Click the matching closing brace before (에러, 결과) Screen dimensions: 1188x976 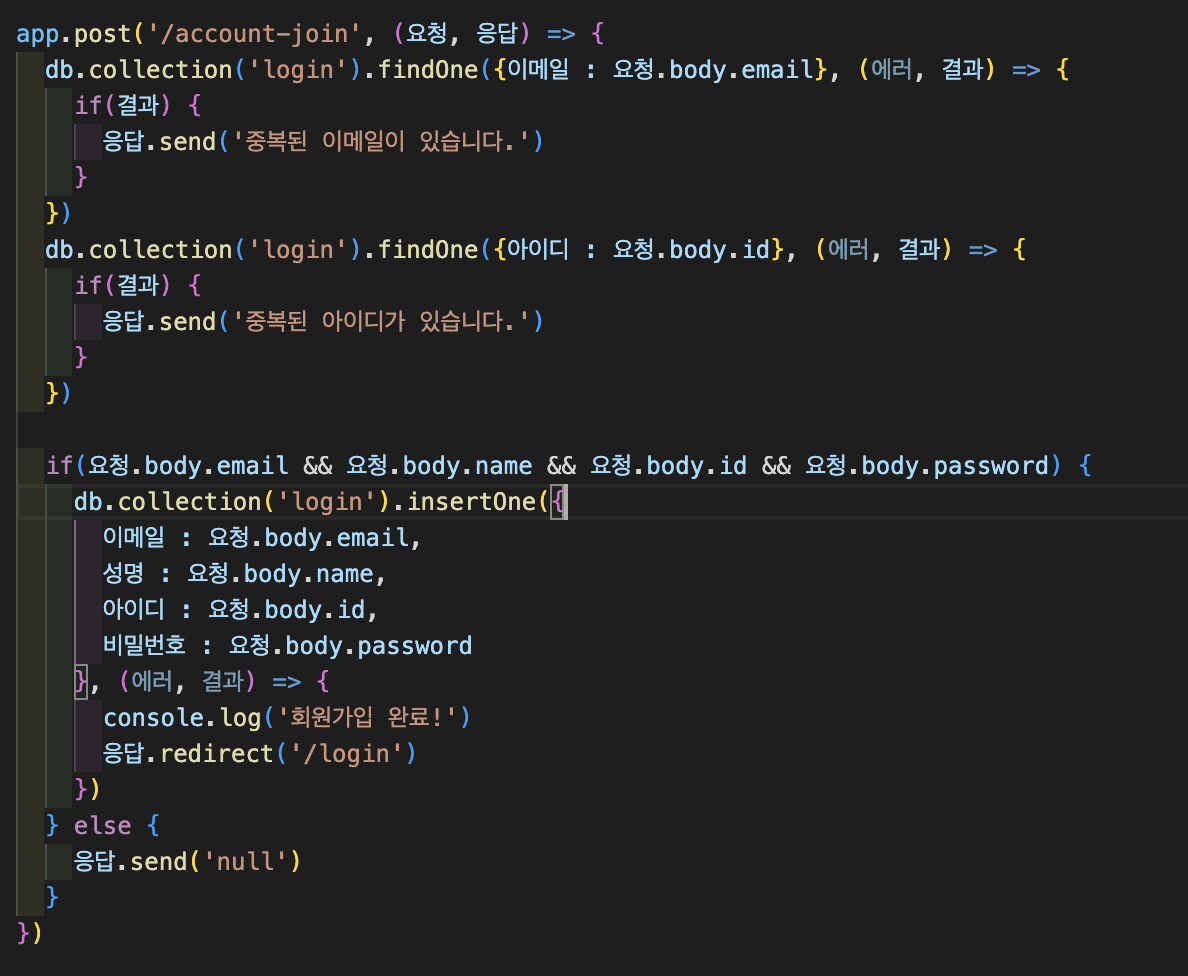pos(81,681)
